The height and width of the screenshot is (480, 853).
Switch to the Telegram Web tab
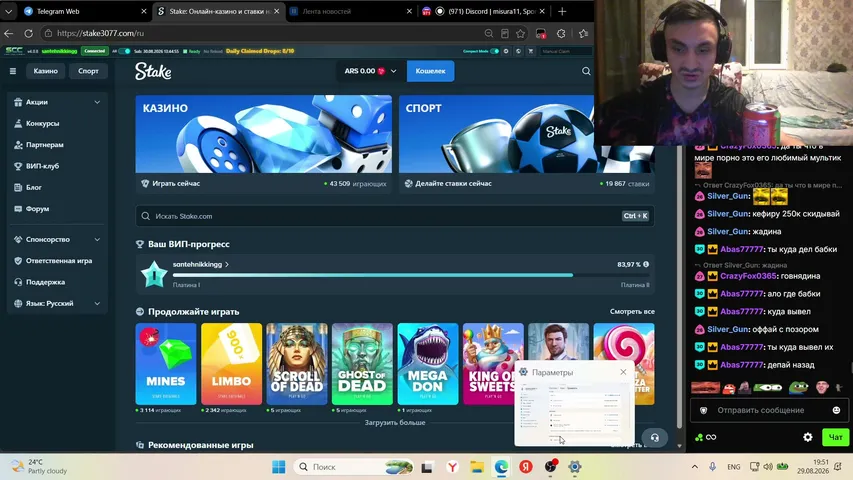click(x=84, y=11)
